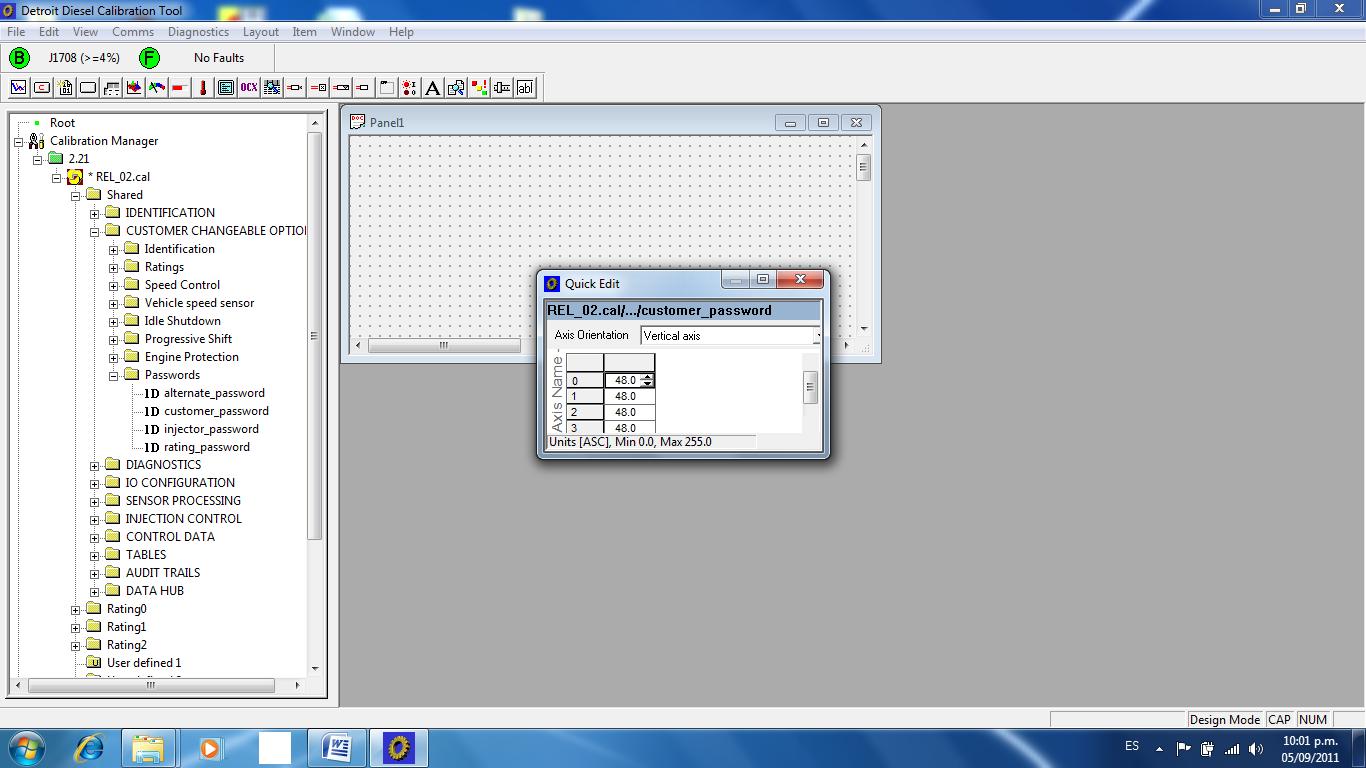The height and width of the screenshot is (768, 1366).
Task: Open the File menu
Action: coord(16,32)
